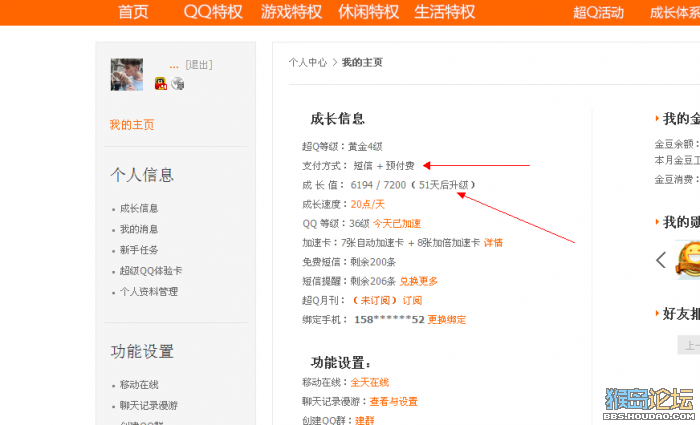Click the 超Q等级 黄金4级 text

(x=342, y=146)
